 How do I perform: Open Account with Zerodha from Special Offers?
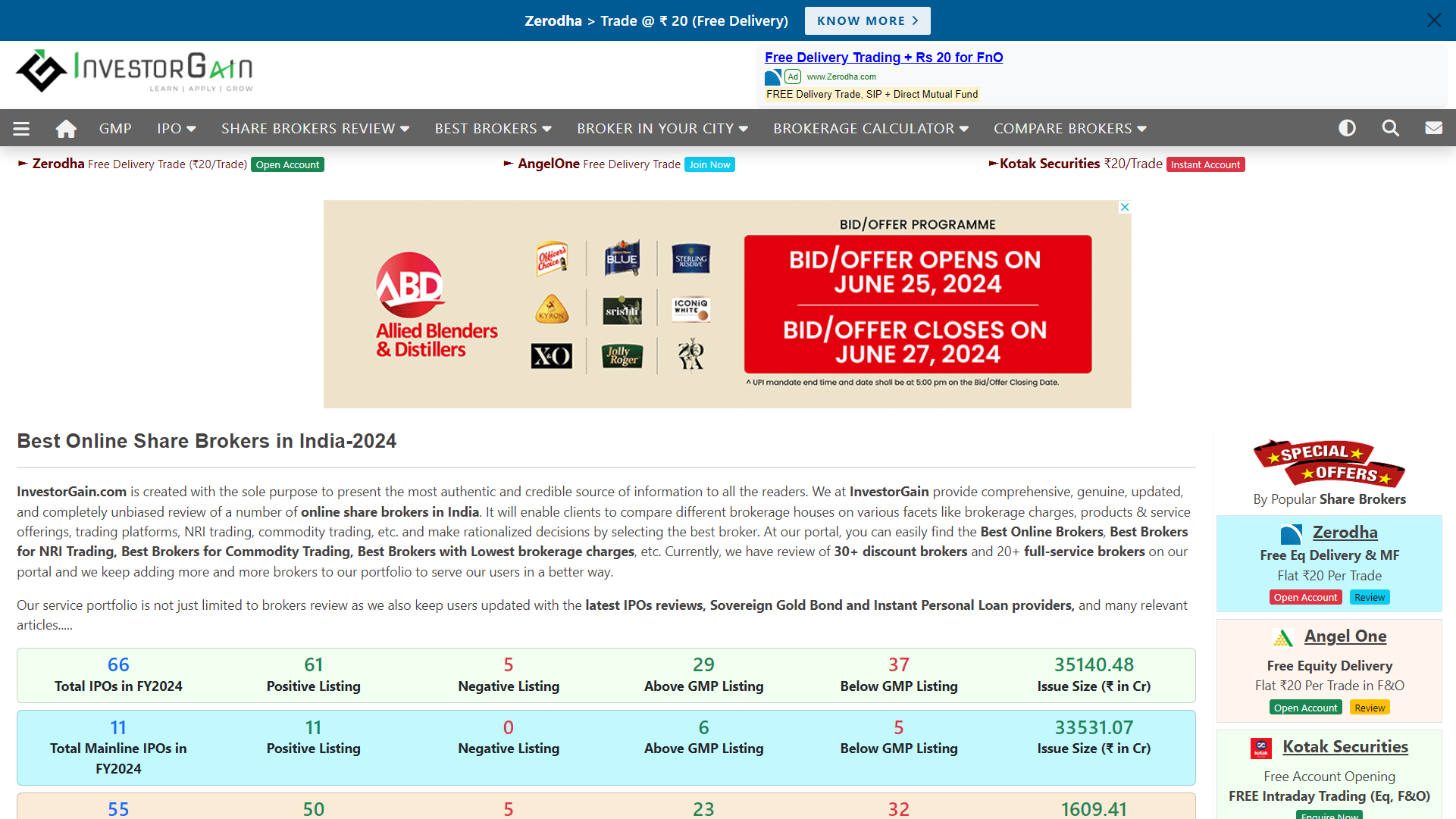pos(1305,597)
